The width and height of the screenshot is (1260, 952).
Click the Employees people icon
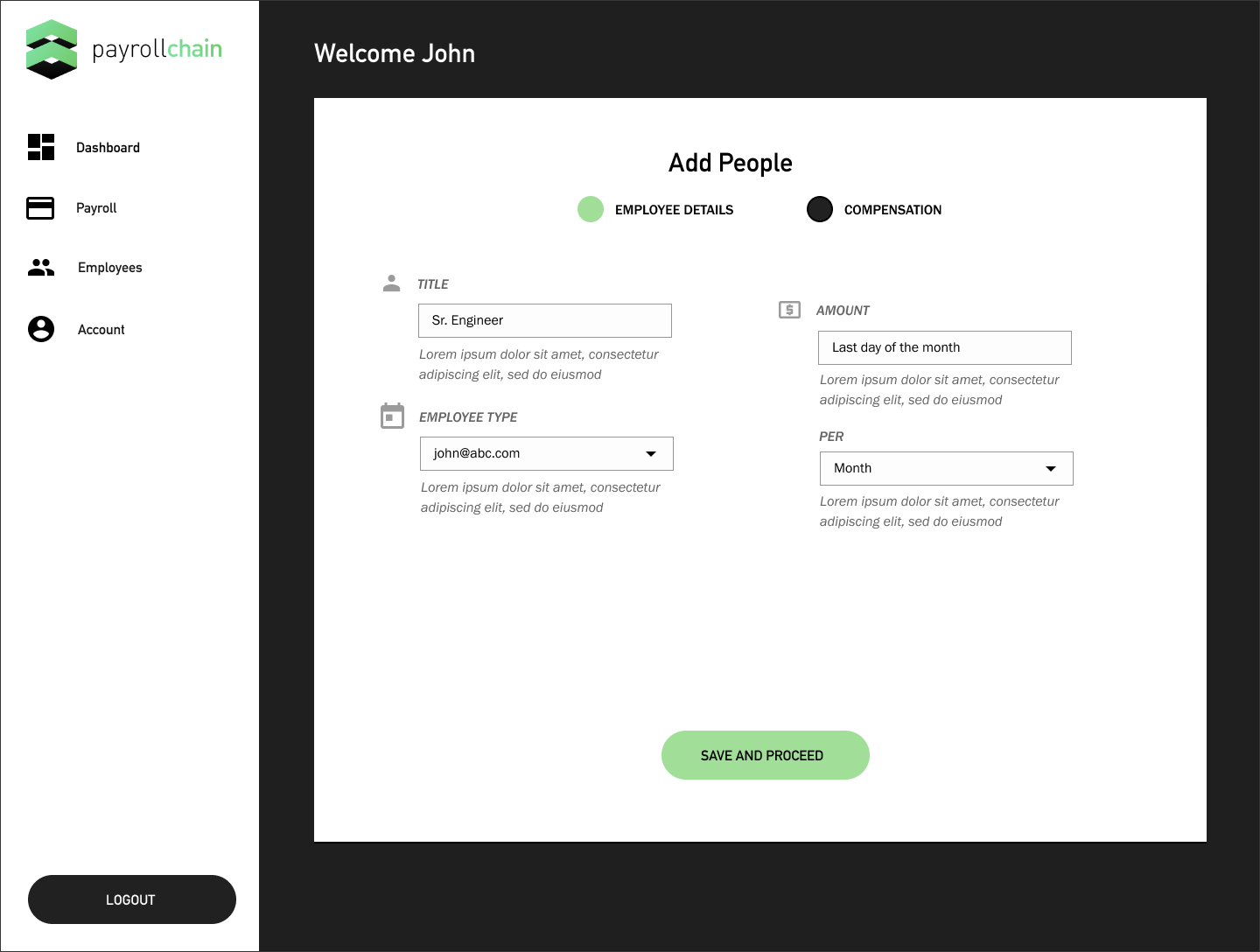pyautogui.click(x=41, y=268)
